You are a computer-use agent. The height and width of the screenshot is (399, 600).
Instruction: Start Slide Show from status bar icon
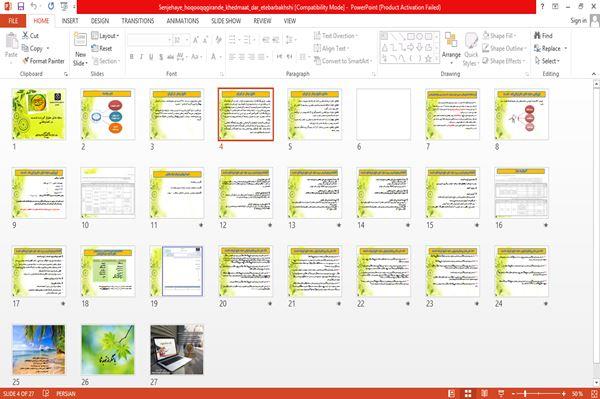coord(501,394)
